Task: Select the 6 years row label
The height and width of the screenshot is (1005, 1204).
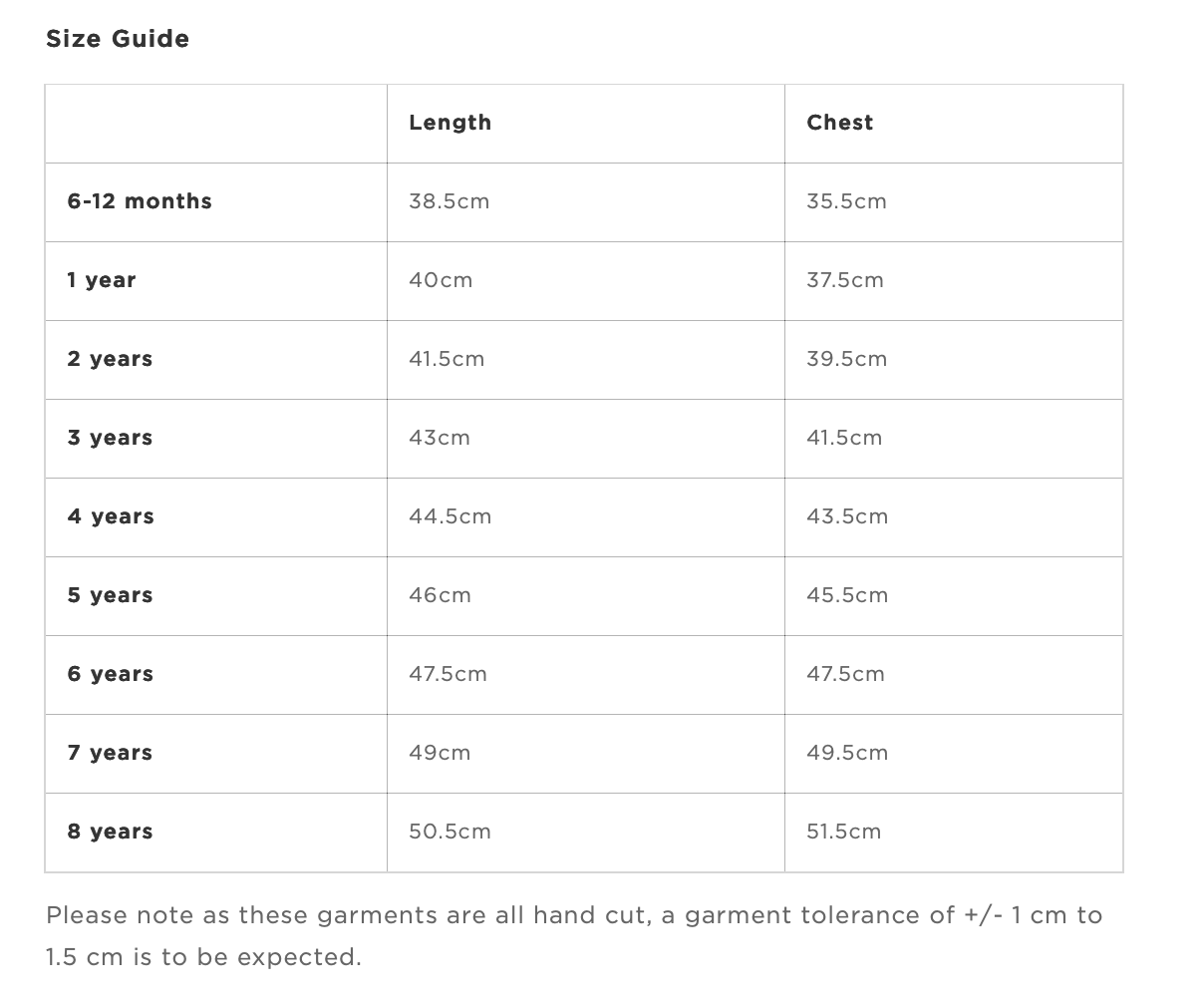Action: click(x=111, y=674)
